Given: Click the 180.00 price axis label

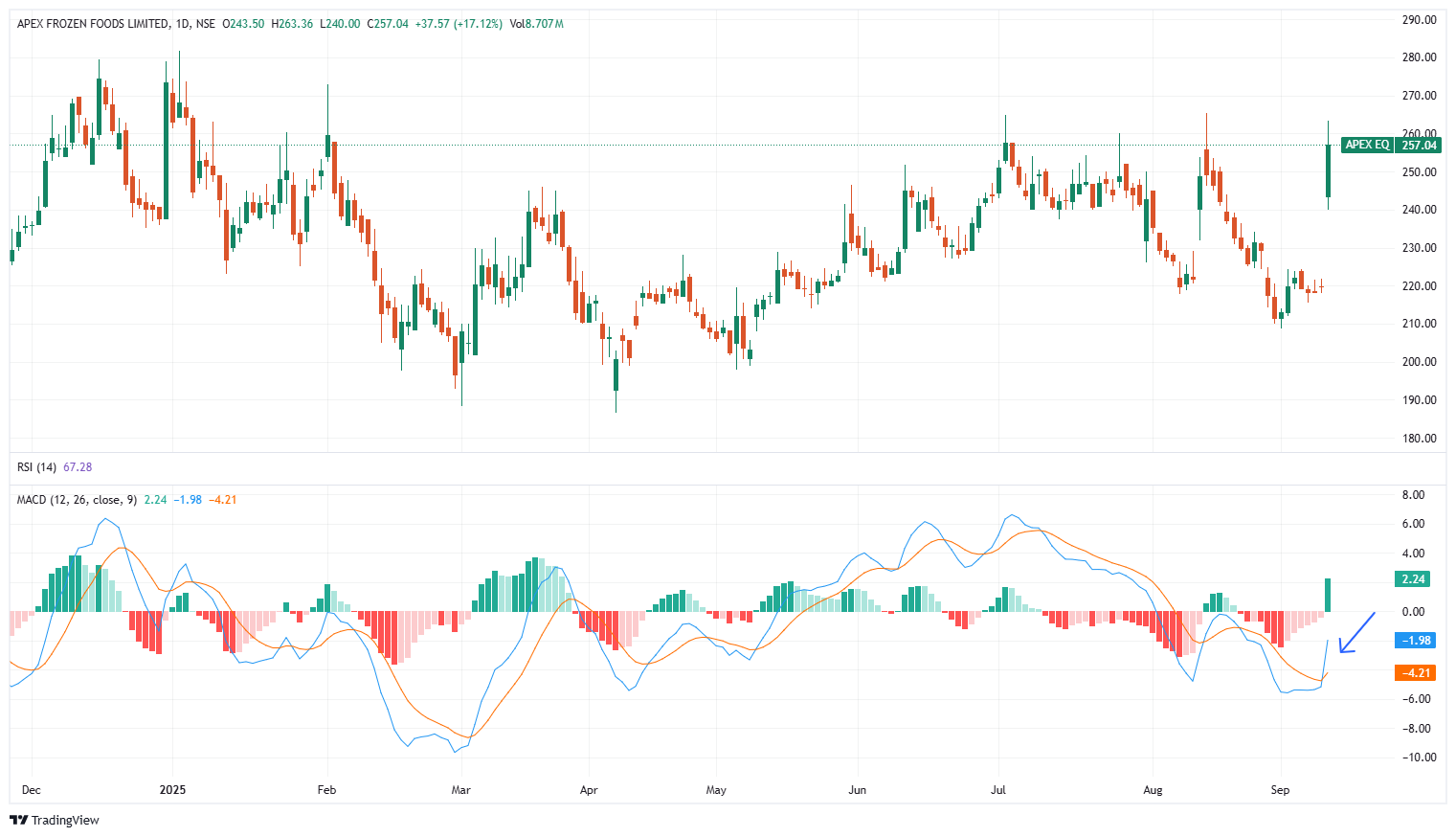Looking at the screenshot, I should (x=1419, y=439).
